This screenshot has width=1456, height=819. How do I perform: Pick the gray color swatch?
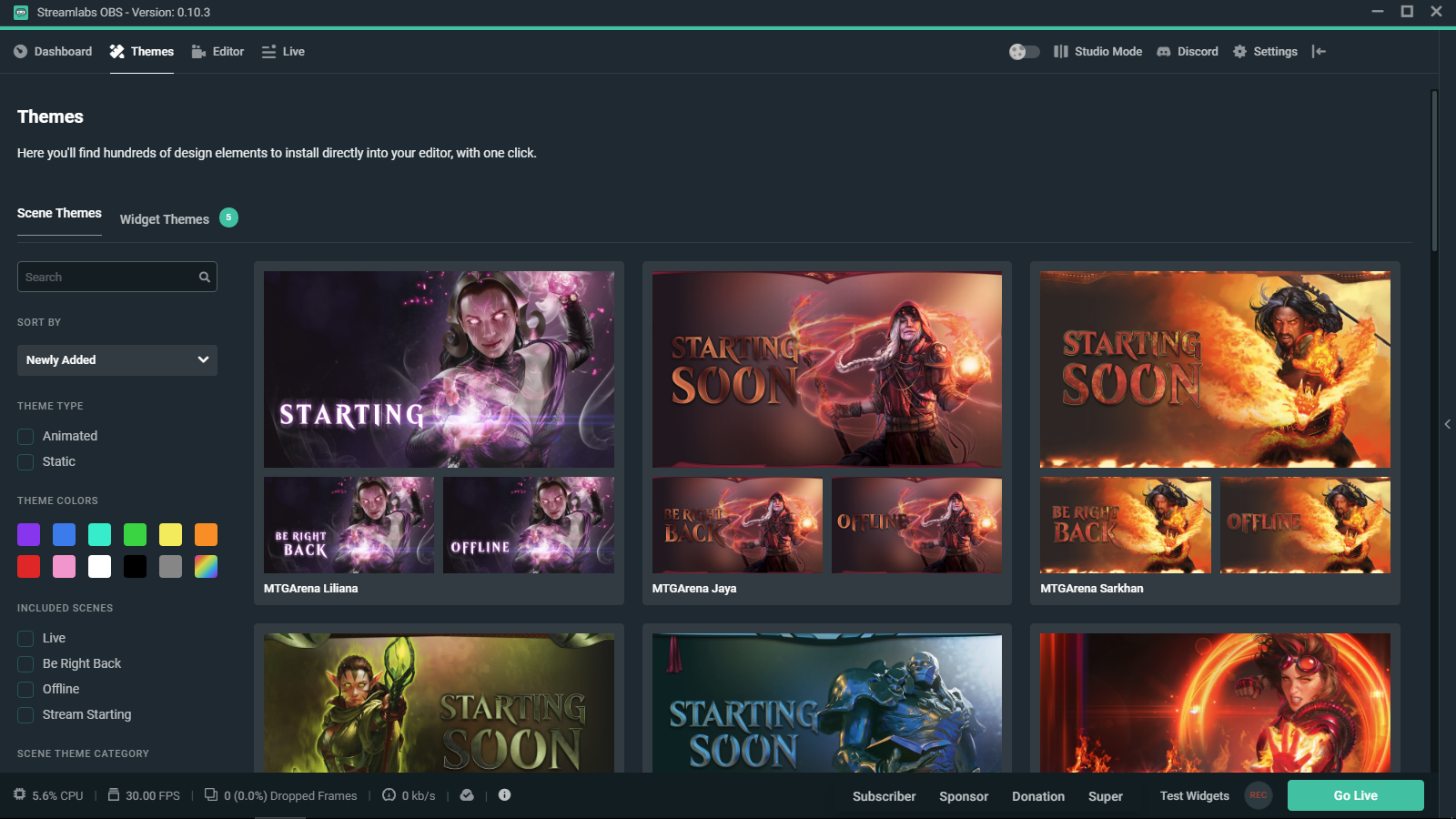coord(171,567)
